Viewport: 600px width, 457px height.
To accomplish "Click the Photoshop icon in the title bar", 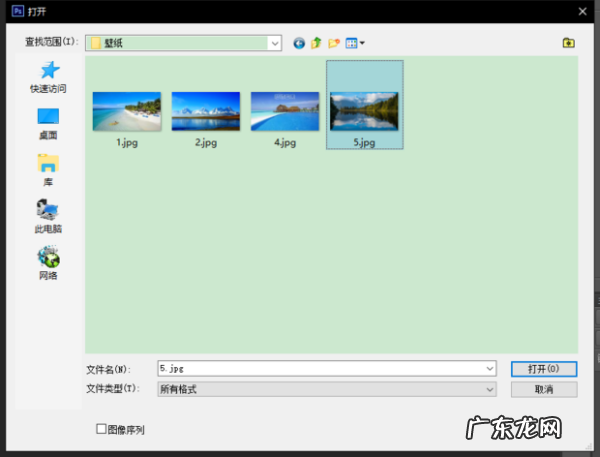I will [18, 11].
